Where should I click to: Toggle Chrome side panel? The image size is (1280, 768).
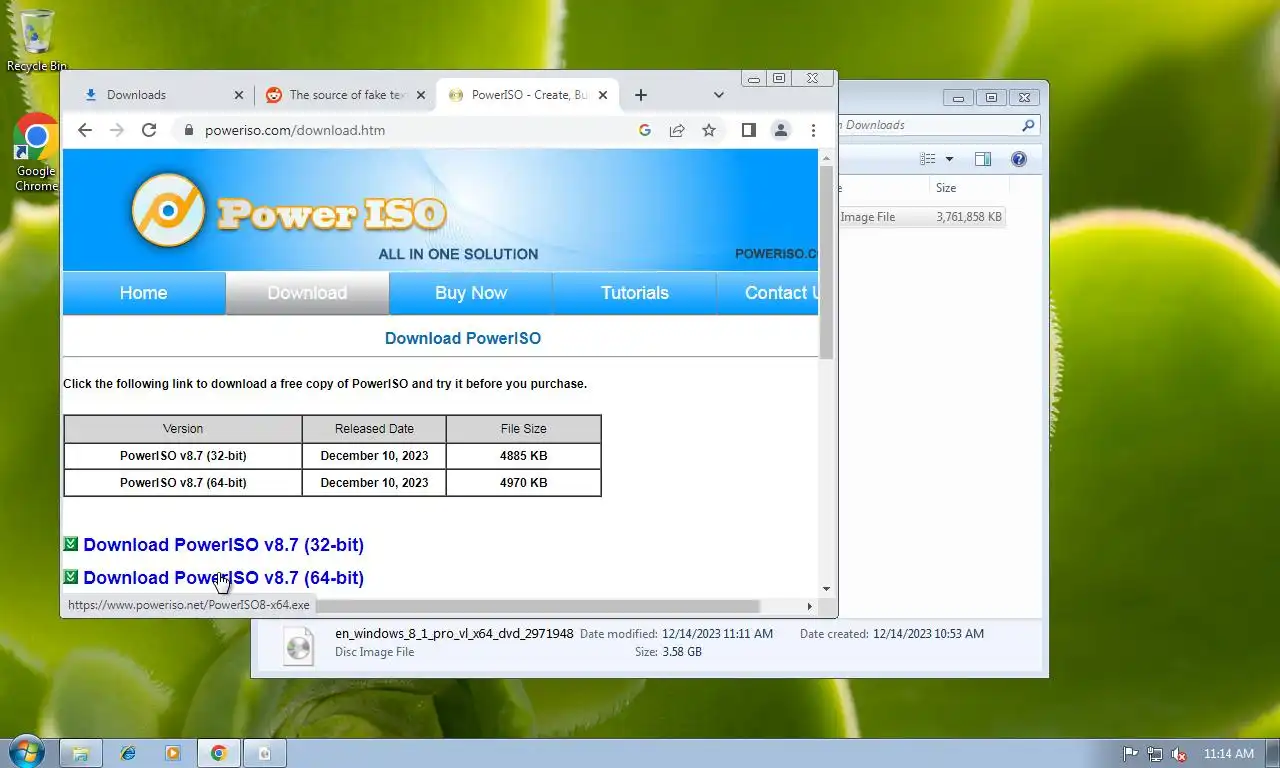tap(748, 130)
